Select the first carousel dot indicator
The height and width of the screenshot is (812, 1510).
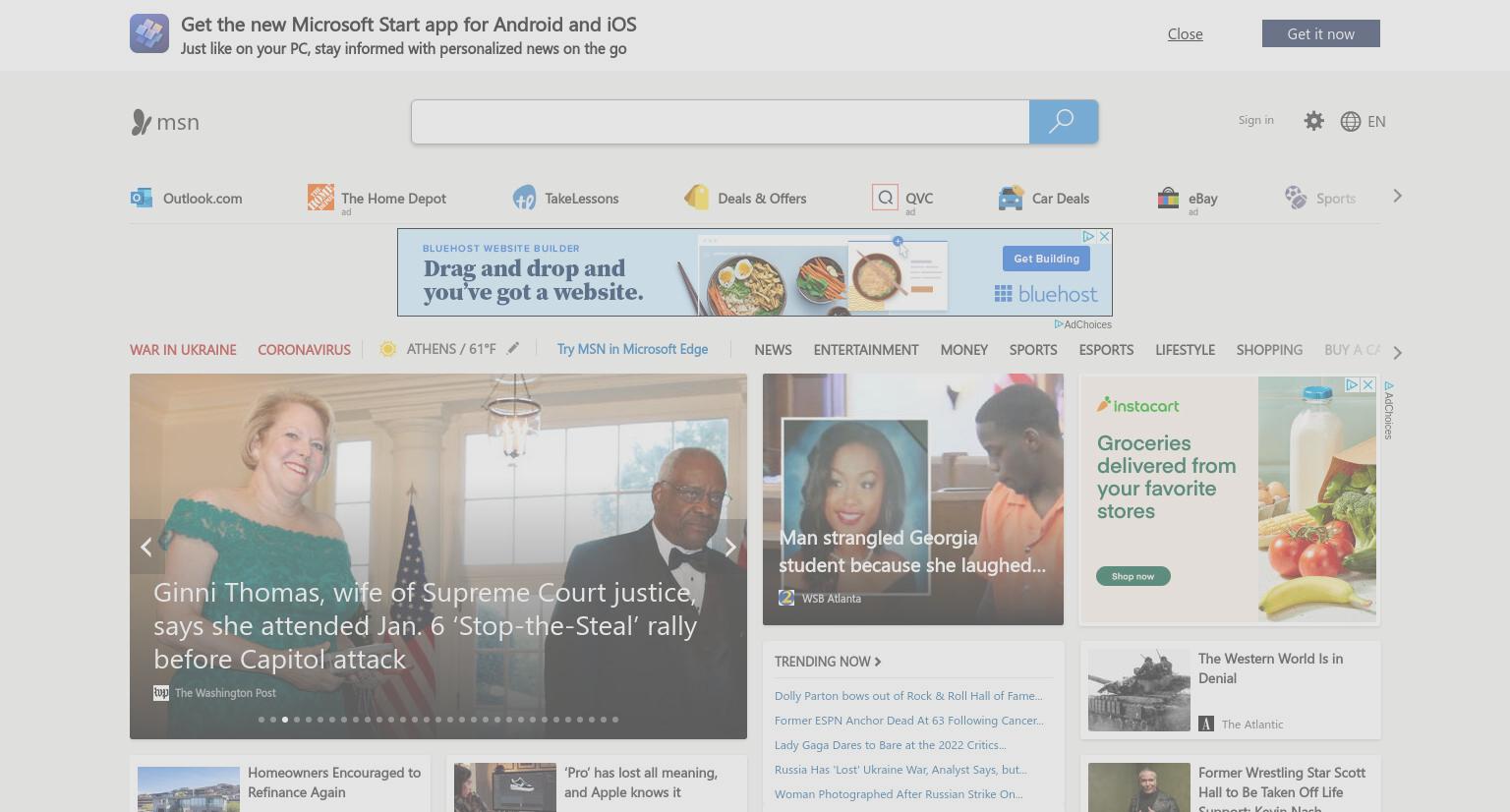pos(261,720)
